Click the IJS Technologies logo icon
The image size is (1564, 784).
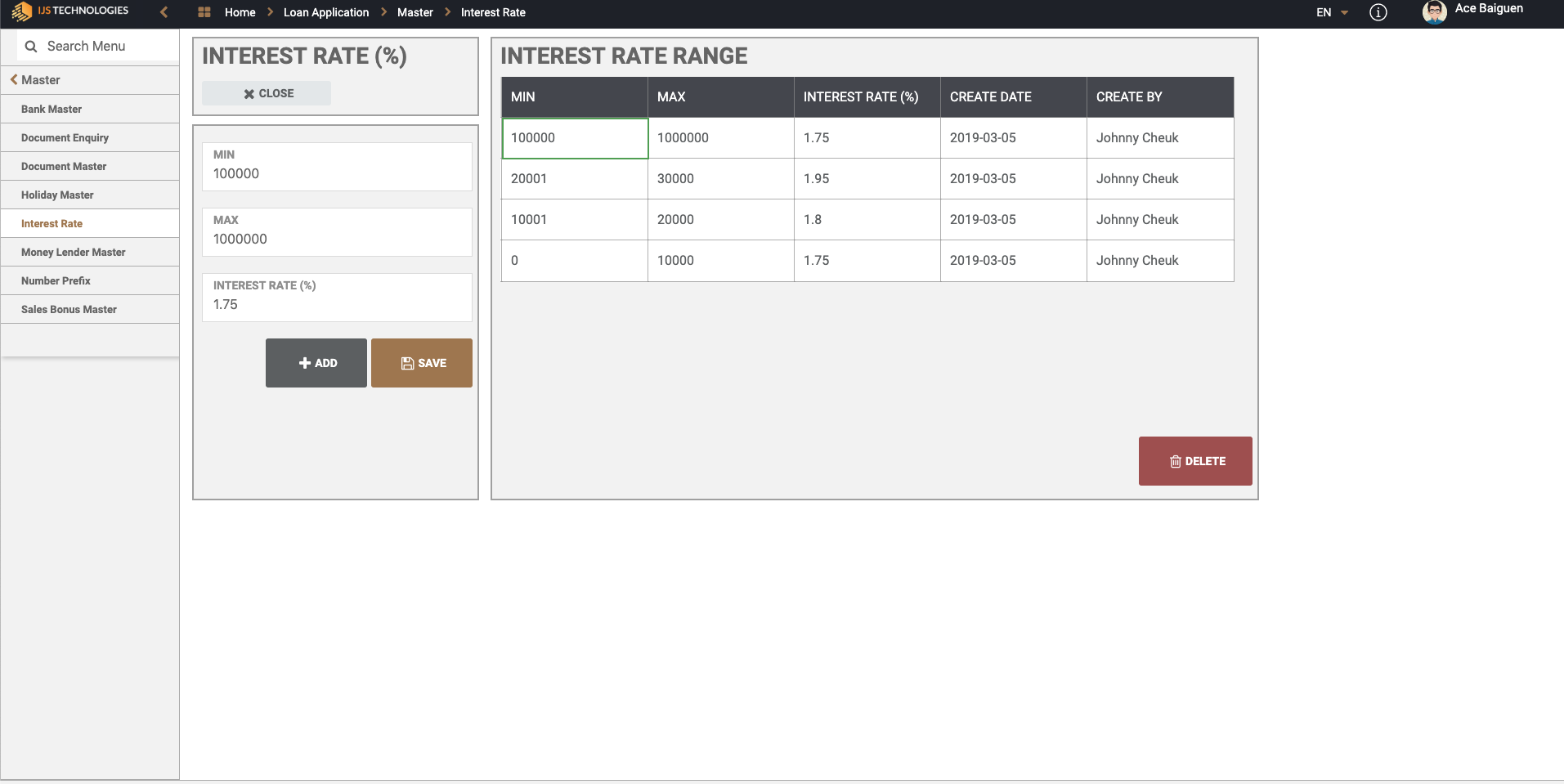(22, 11)
